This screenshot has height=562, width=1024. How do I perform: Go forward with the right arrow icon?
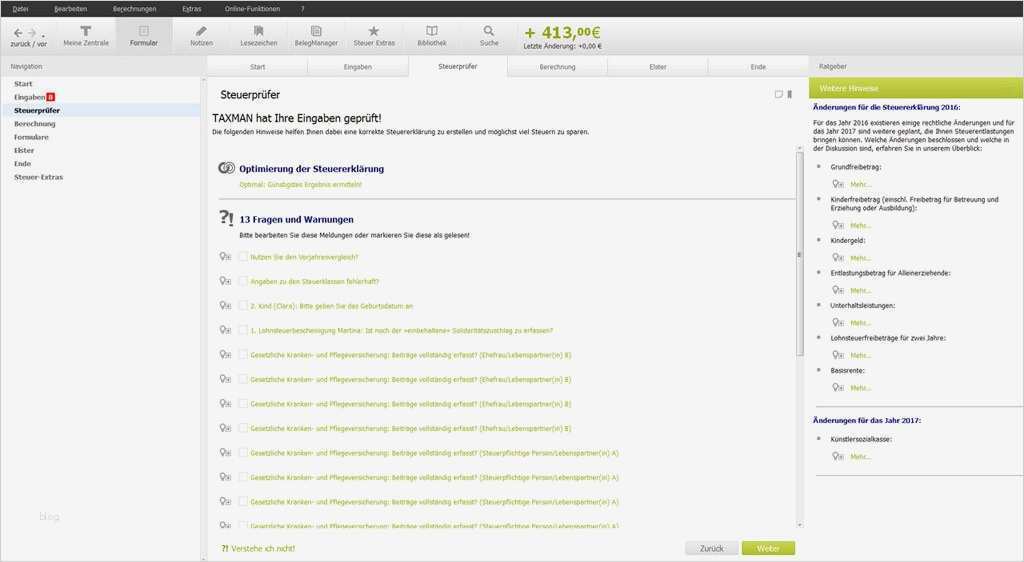(31, 33)
